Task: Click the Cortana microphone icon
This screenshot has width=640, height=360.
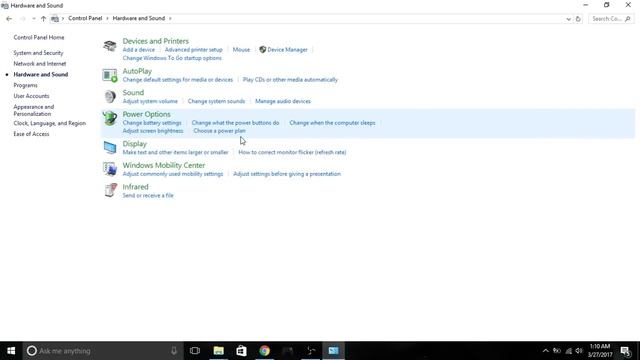Action: (x=174, y=351)
